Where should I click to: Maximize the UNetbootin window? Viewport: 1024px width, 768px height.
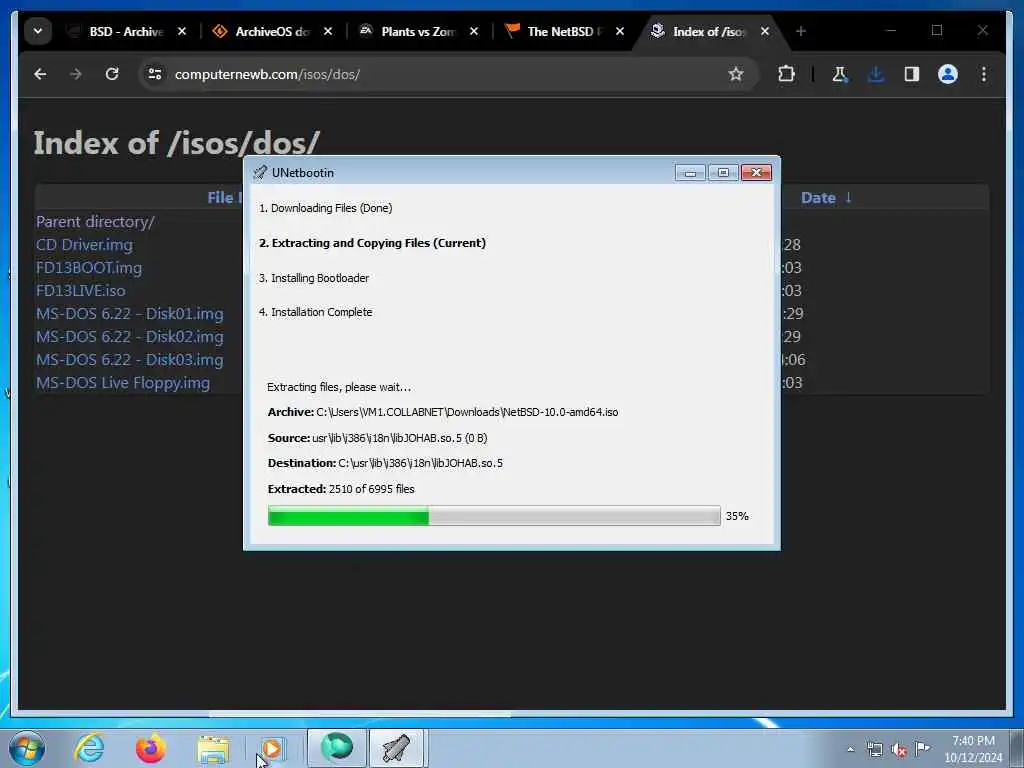coord(723,172)
